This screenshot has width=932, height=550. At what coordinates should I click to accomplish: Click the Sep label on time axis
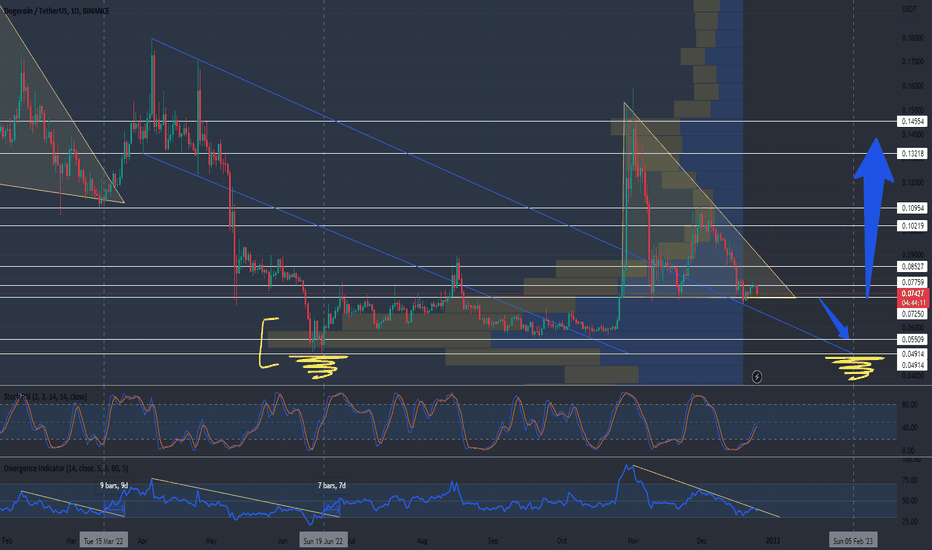click(x=493, y=540)
